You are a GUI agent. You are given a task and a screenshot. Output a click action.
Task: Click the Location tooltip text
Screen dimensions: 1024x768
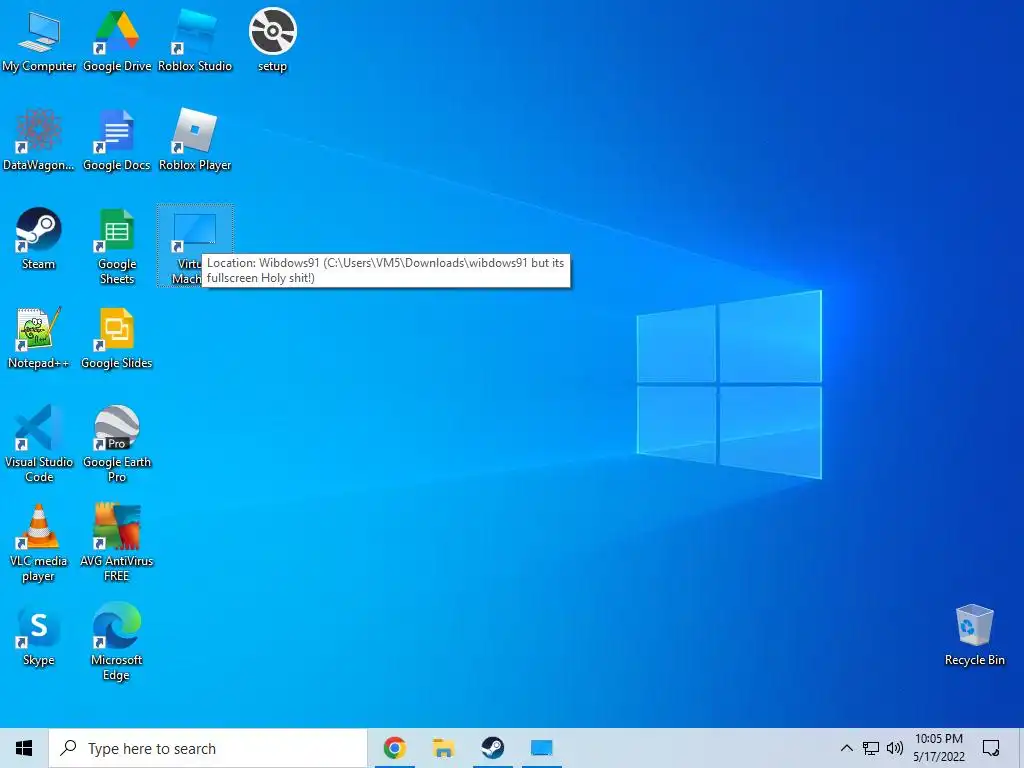[385, 270]
